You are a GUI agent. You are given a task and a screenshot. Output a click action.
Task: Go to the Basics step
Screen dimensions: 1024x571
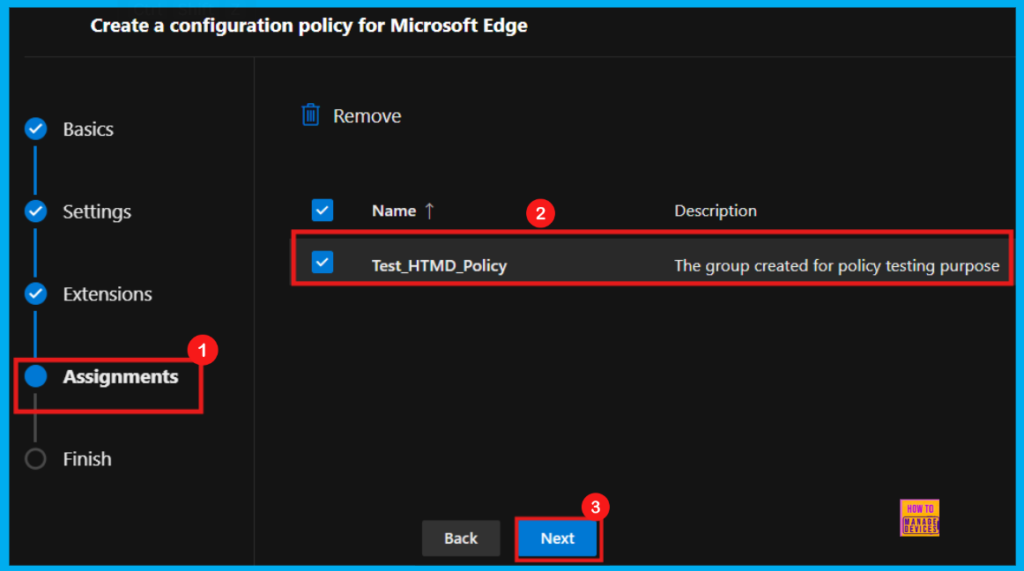(x=88, y=129)
